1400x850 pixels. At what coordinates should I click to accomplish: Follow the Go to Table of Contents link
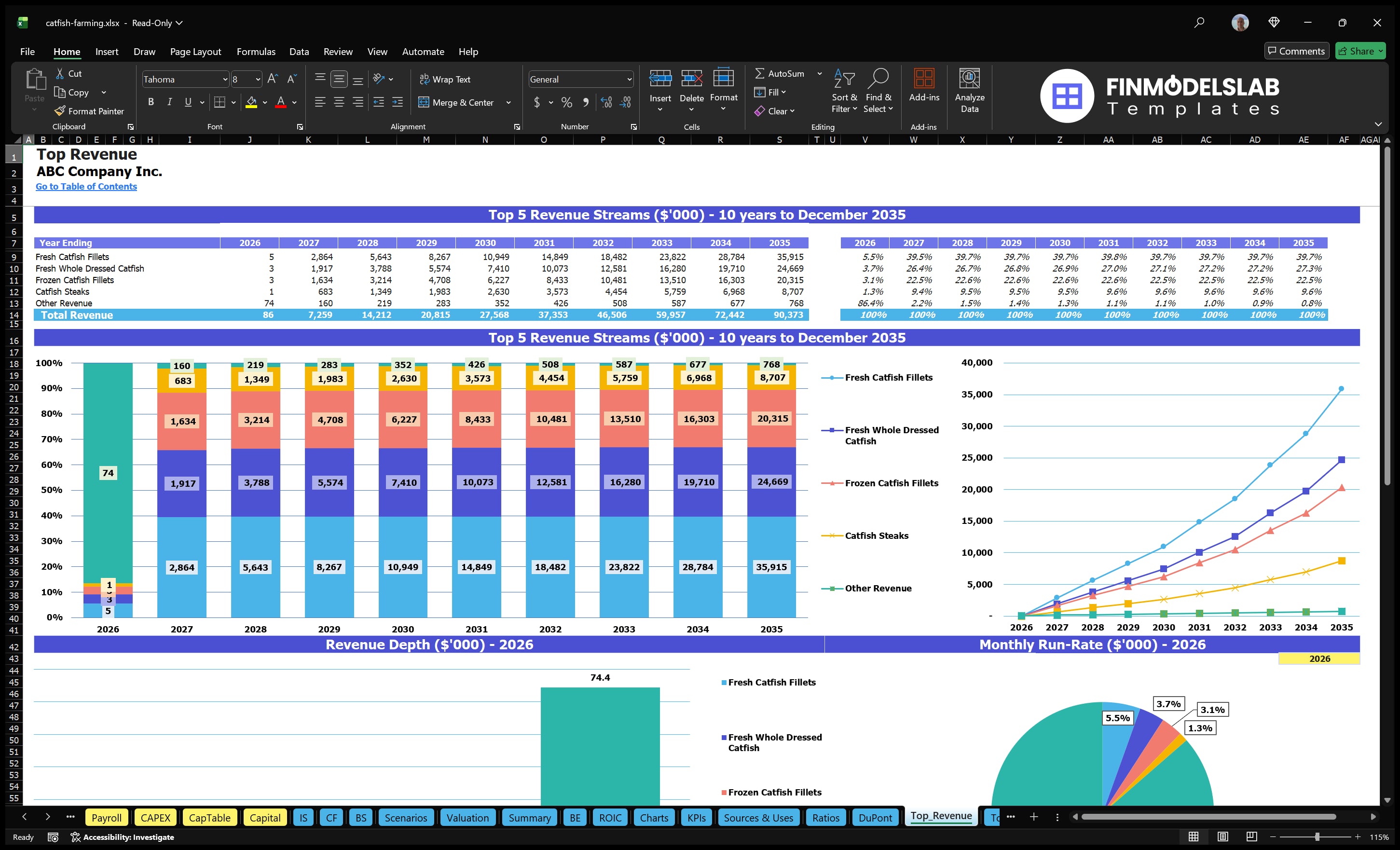86,186
